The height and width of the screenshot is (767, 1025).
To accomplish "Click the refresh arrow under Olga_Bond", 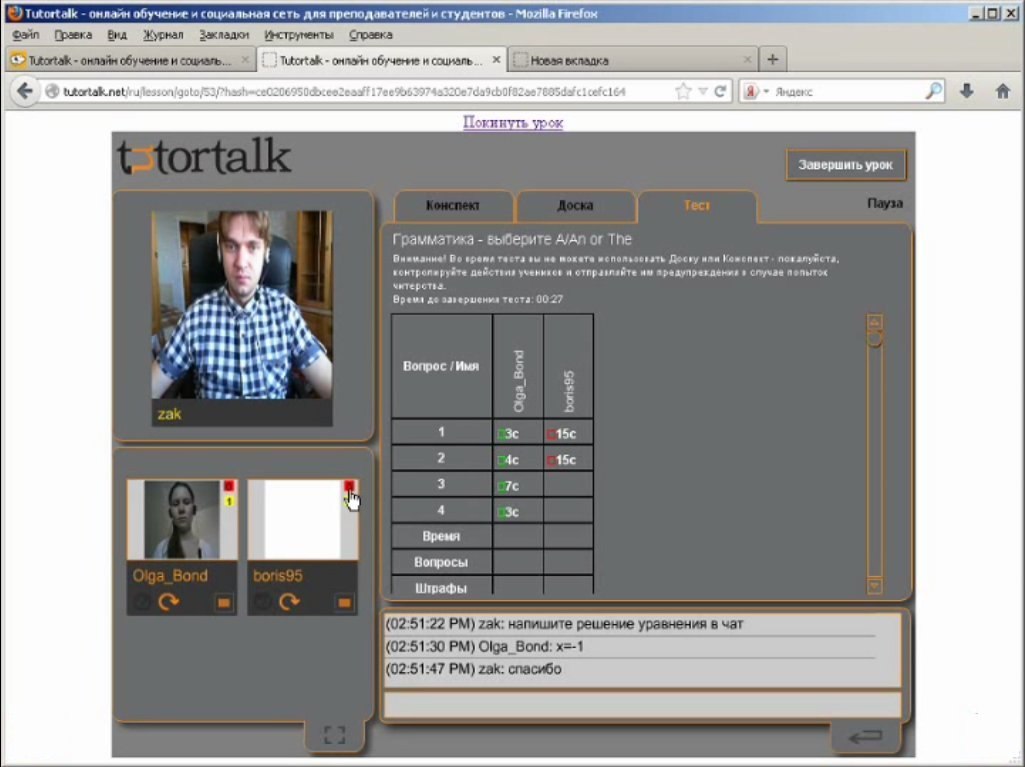I will point(169,602).
